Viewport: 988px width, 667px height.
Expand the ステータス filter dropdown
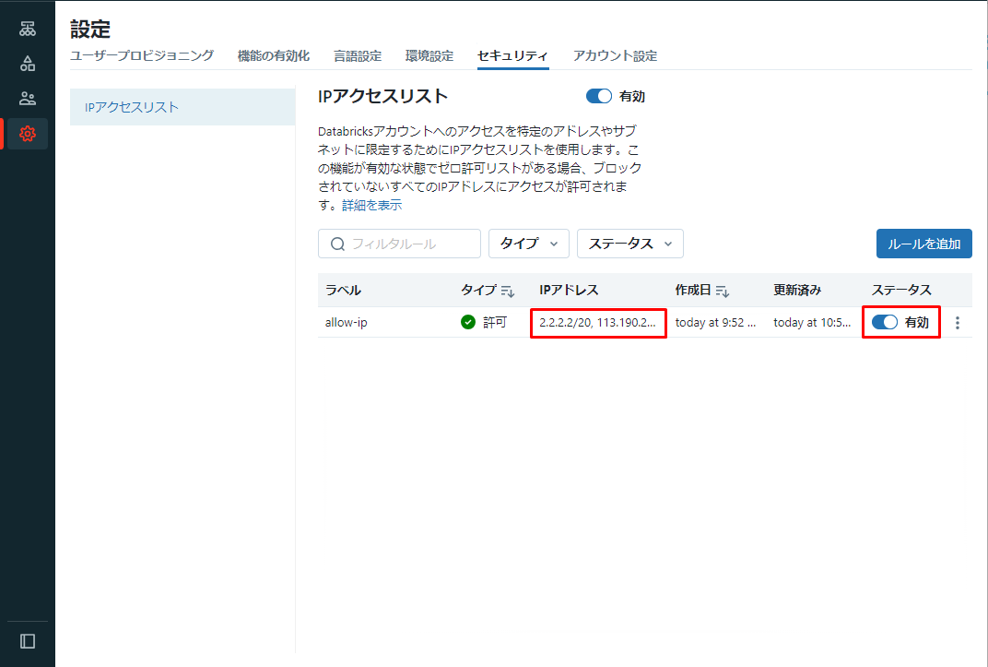(x=630, y=244)
